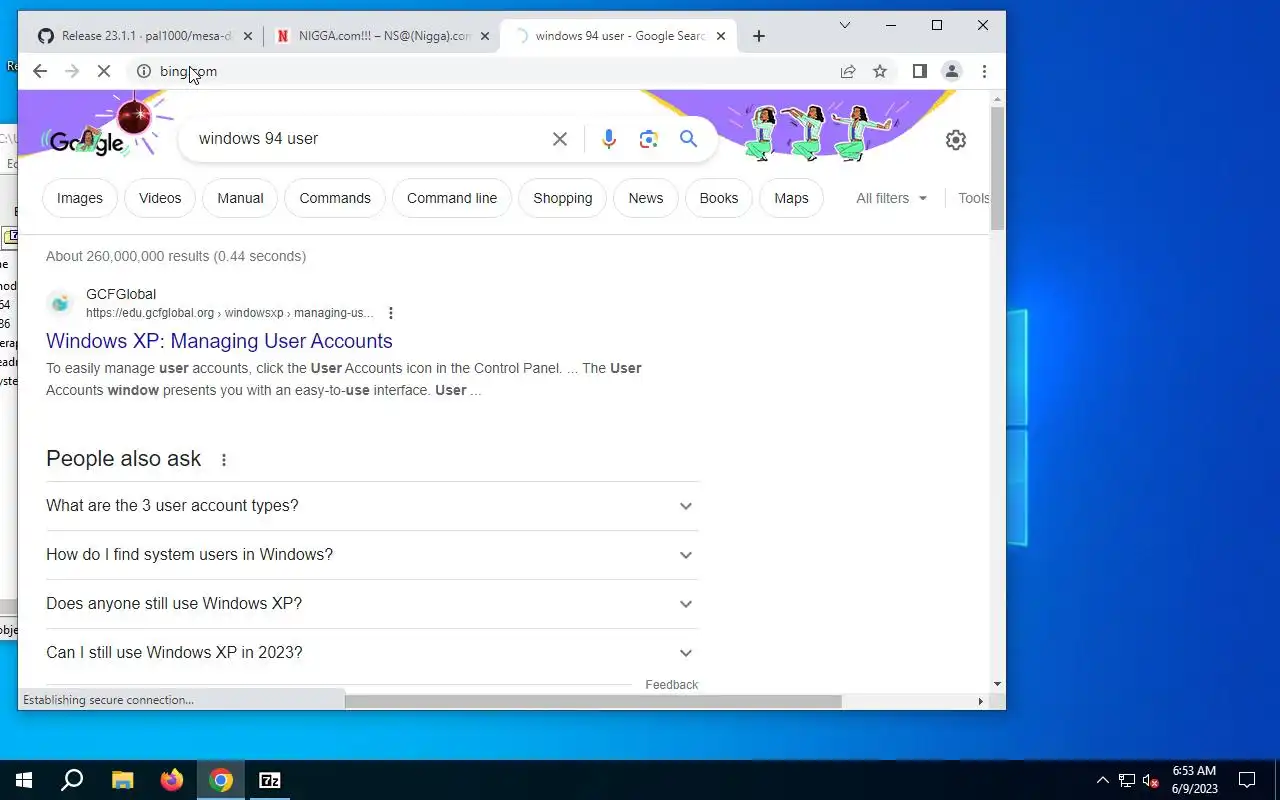Open the Google doodle logo

87,141
